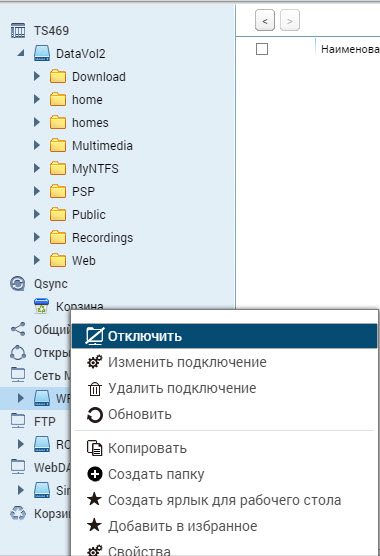The image size is (380, 556).
Task: Select the DataVol2 volume drive icon
Action: (42, 54)
